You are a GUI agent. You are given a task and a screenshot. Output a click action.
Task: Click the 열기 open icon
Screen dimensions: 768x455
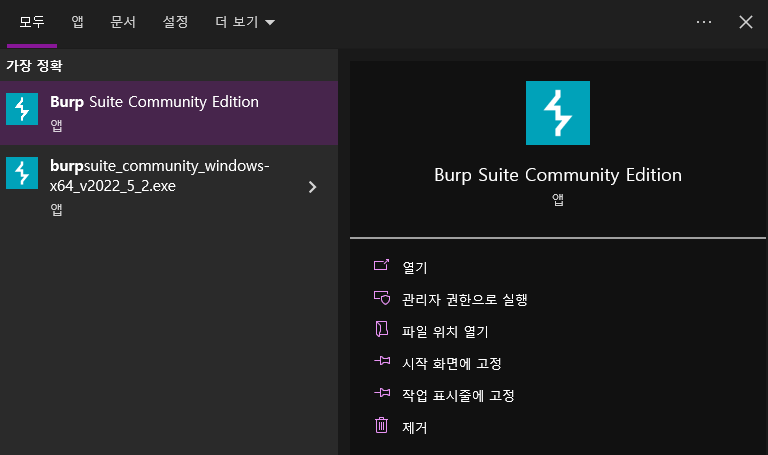382,265
